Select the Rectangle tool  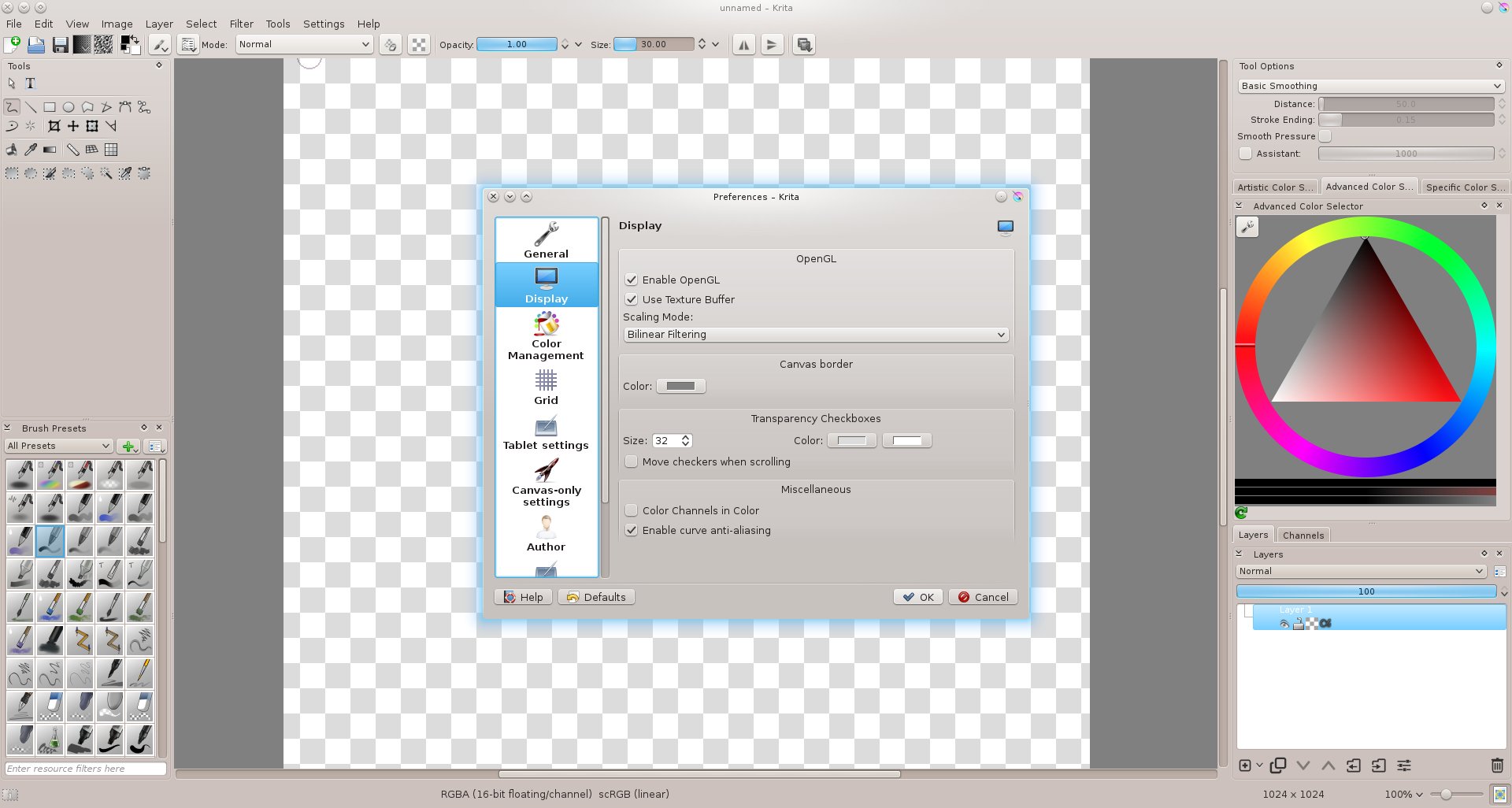(50, 107)
